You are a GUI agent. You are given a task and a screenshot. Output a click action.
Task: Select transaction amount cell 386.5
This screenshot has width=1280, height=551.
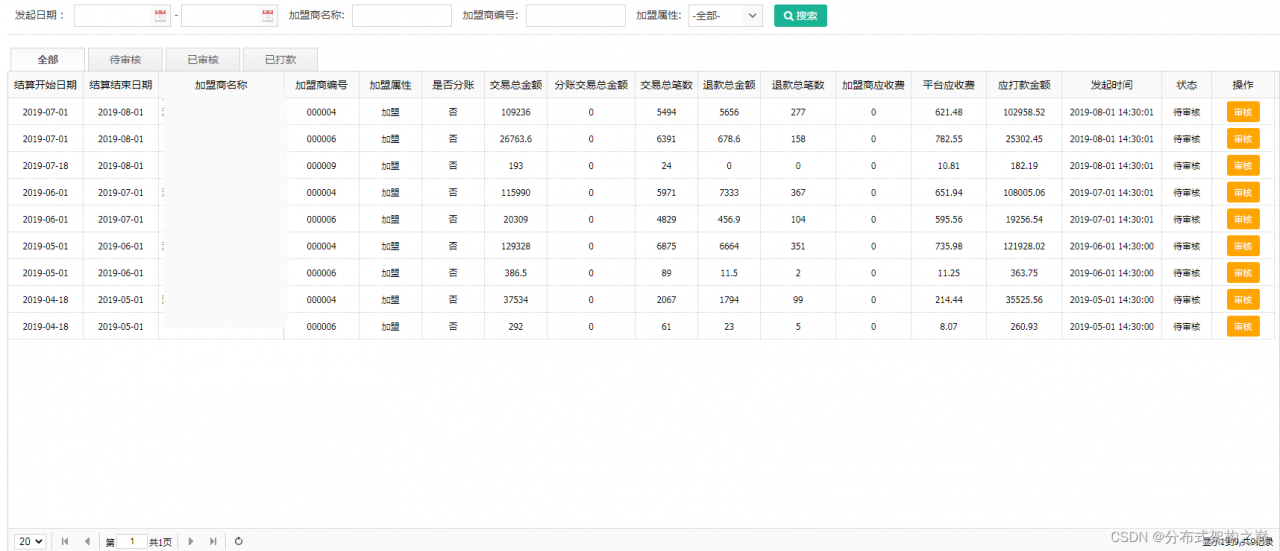click(x=516, y=272)
